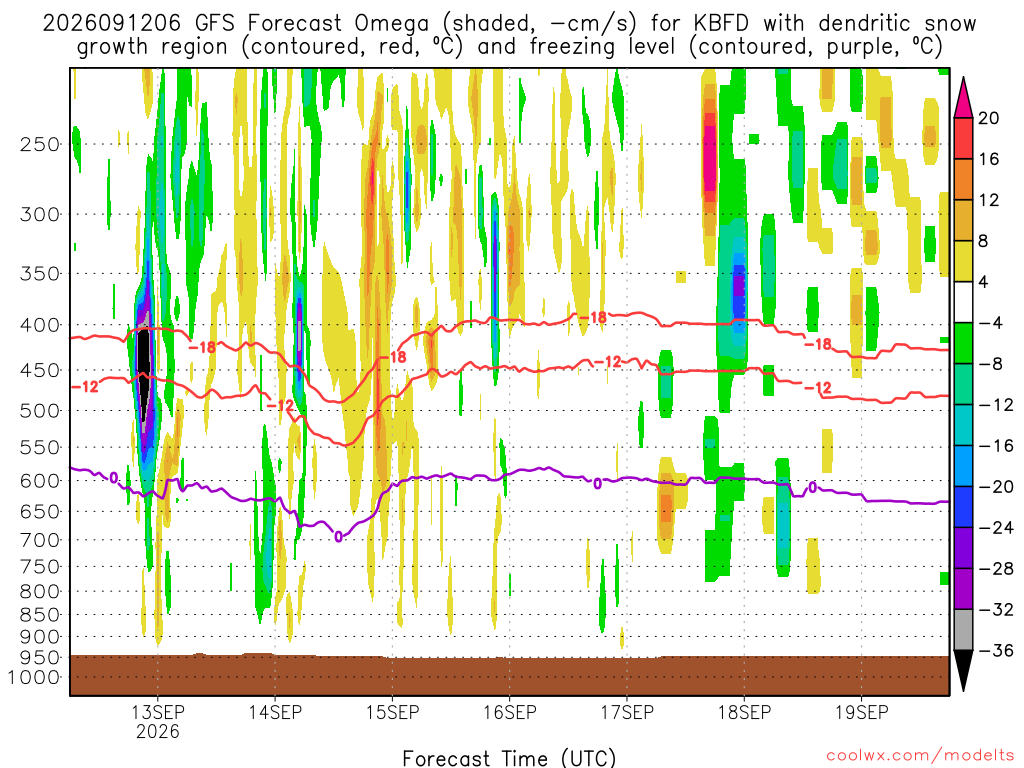Viewport: 1024px width, 768px height.
Task: Click the magenta top arrow of colorbar
Action: [963, 98]
